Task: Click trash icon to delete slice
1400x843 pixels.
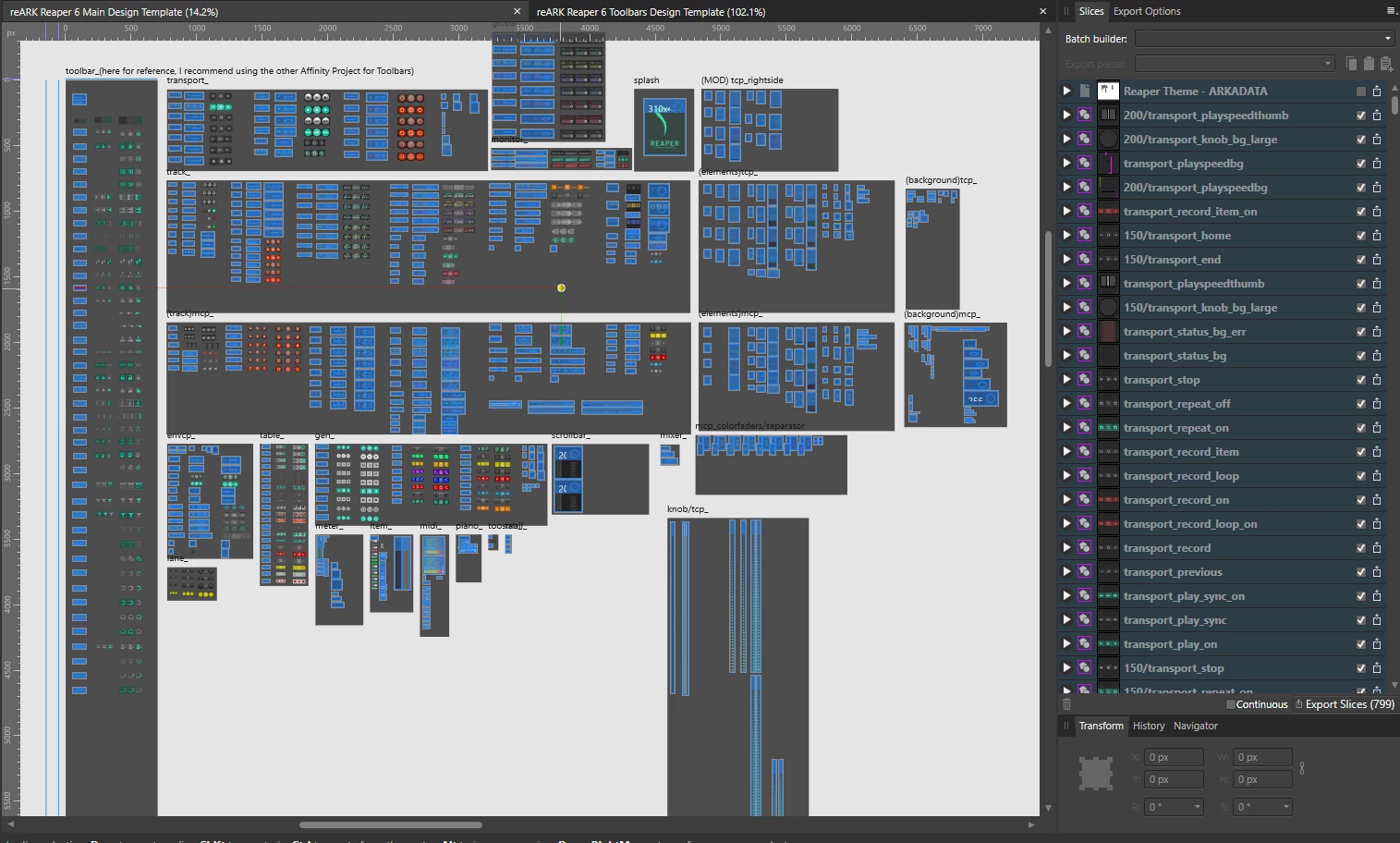Action: 1066,704
